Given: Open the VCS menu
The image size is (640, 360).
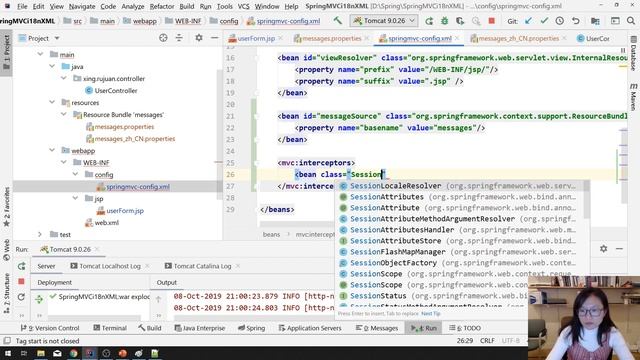Looking at the screenshot, I should point(243,6).
